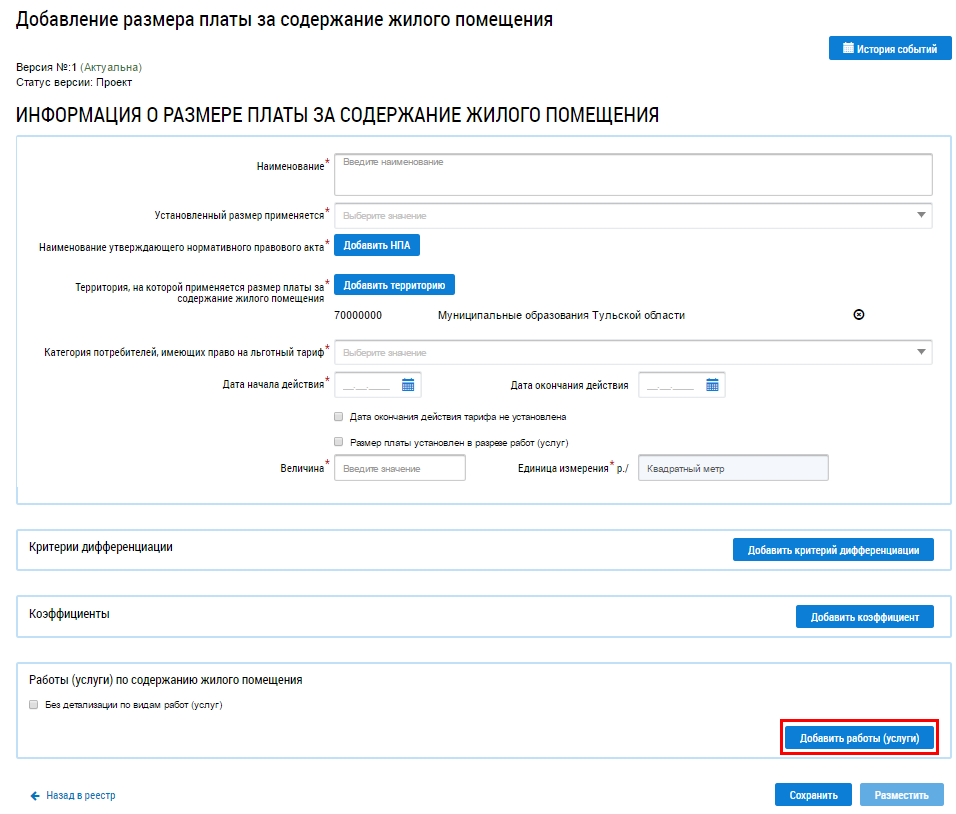Screen dimensions: 956x814
Task: Add a differentiation criterion
Action: (x=833, y=549)
